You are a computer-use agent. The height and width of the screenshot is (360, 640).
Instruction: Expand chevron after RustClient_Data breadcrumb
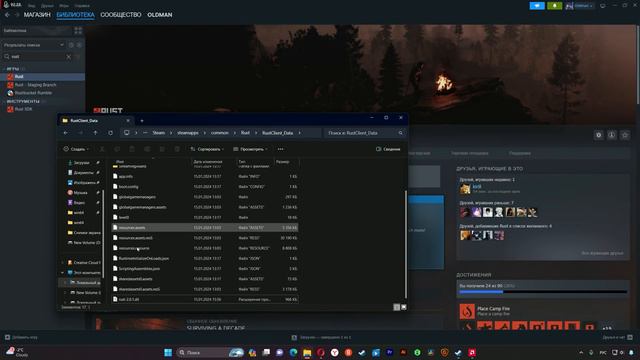click(299, 133)
